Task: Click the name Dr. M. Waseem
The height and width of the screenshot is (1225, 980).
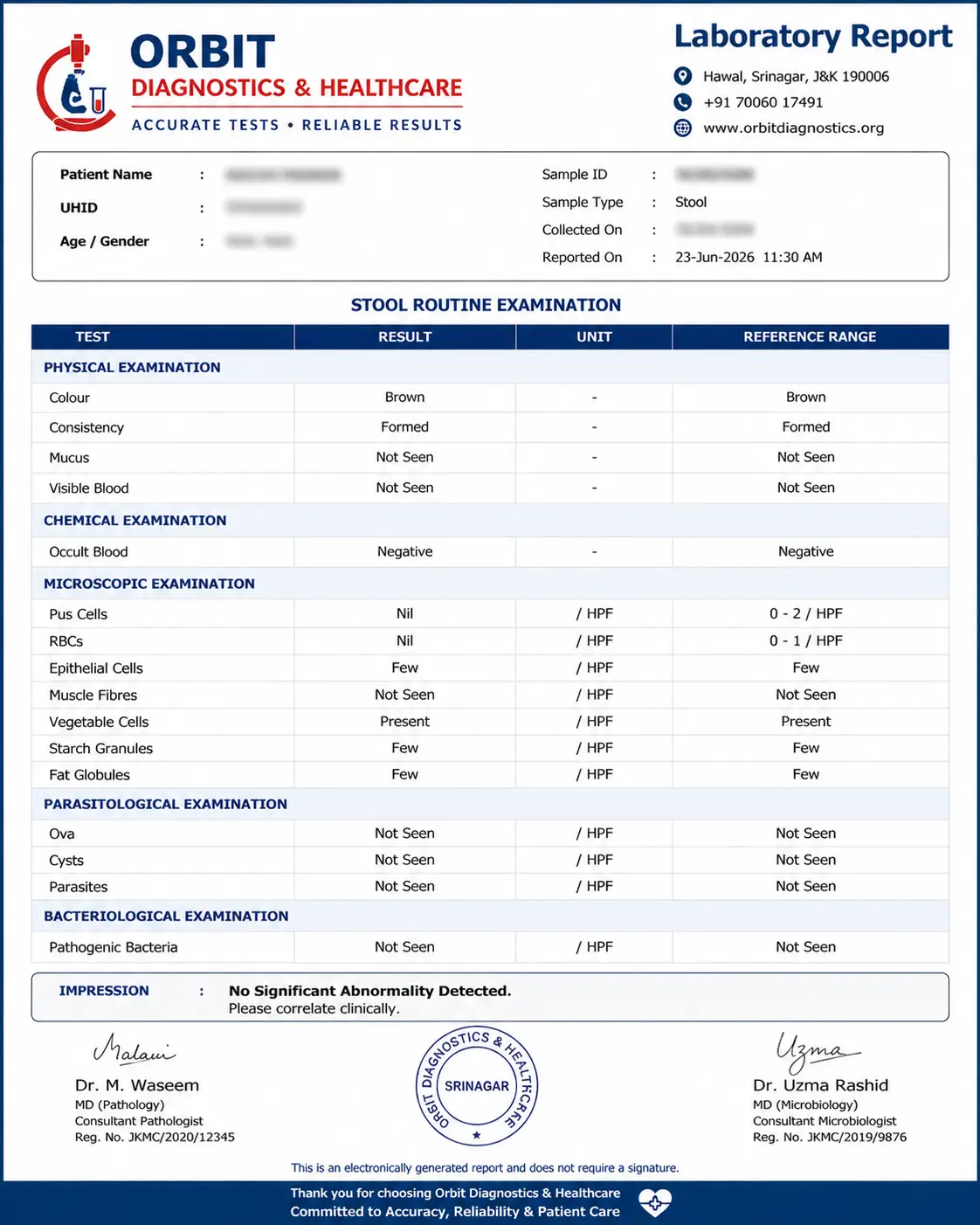Action: pyautogui.click(x=137, y=1085)
